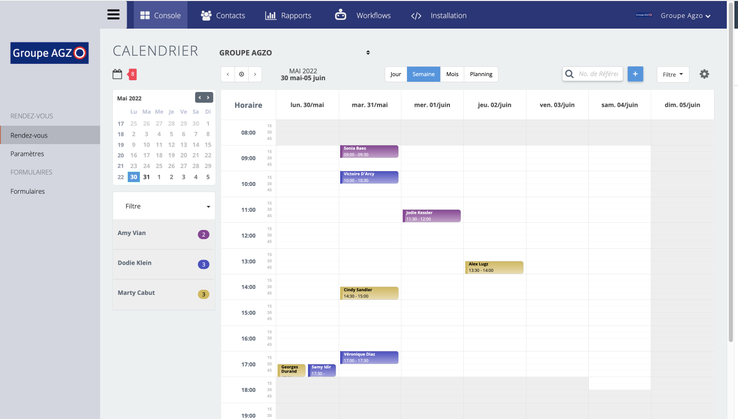Toggle Marty Cabut in the agent filter
Screen dimensions: 738x419
click(164, 294)
